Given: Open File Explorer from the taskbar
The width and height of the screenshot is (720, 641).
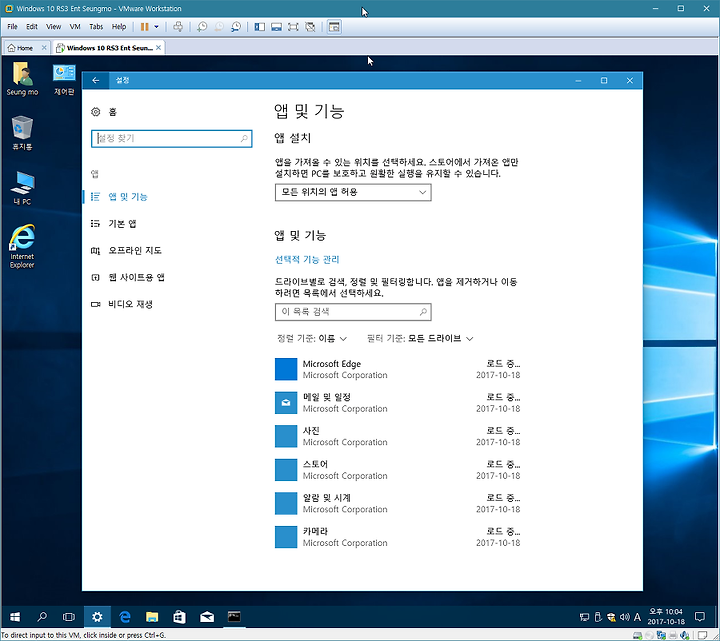Looking at the screenshot, I should pyautogui.click(x=152, y=617).
